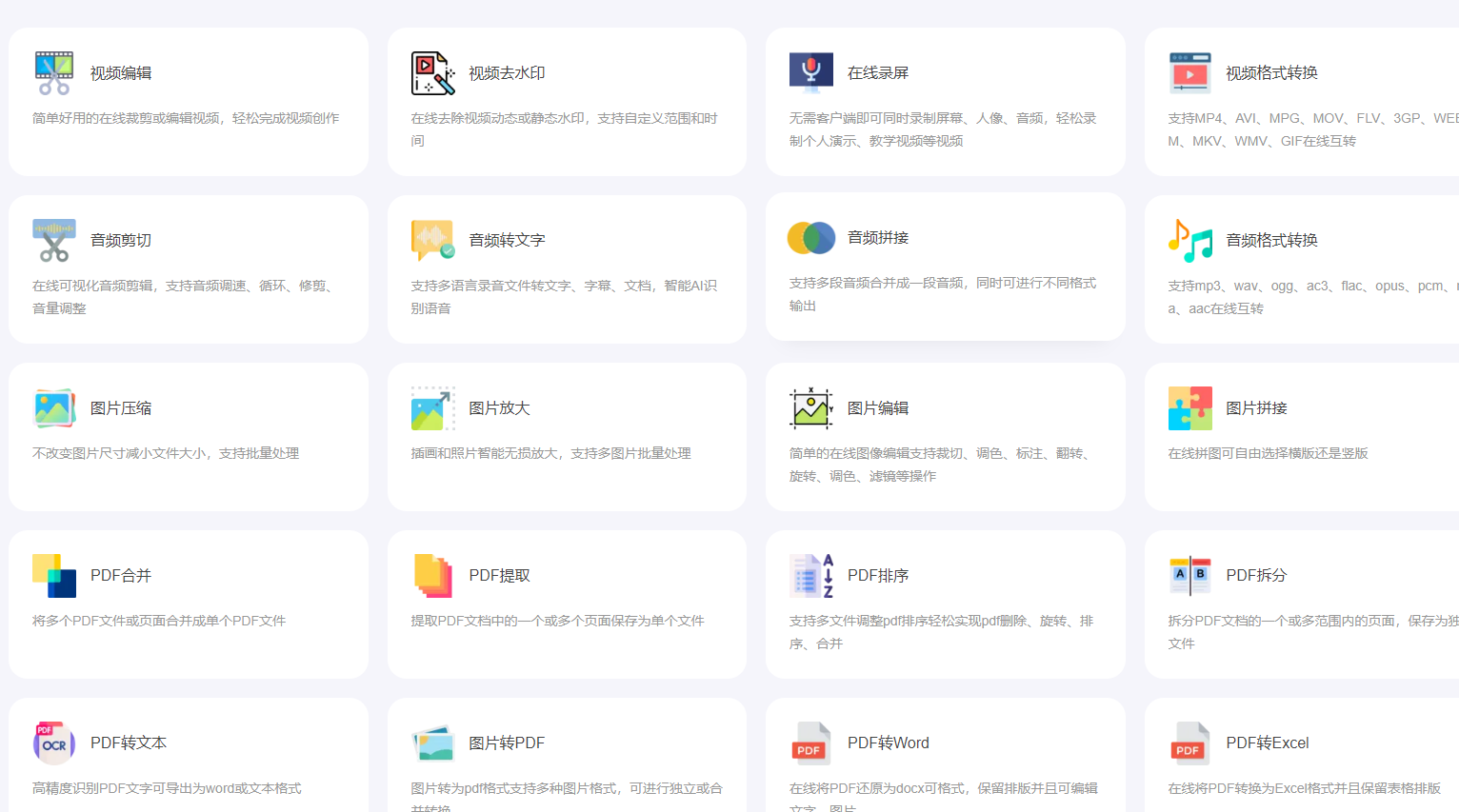Click description 将多个PDF文件或页面合并
The width and height of the screenshot is (1459, 812).
[x=159, y=622]
